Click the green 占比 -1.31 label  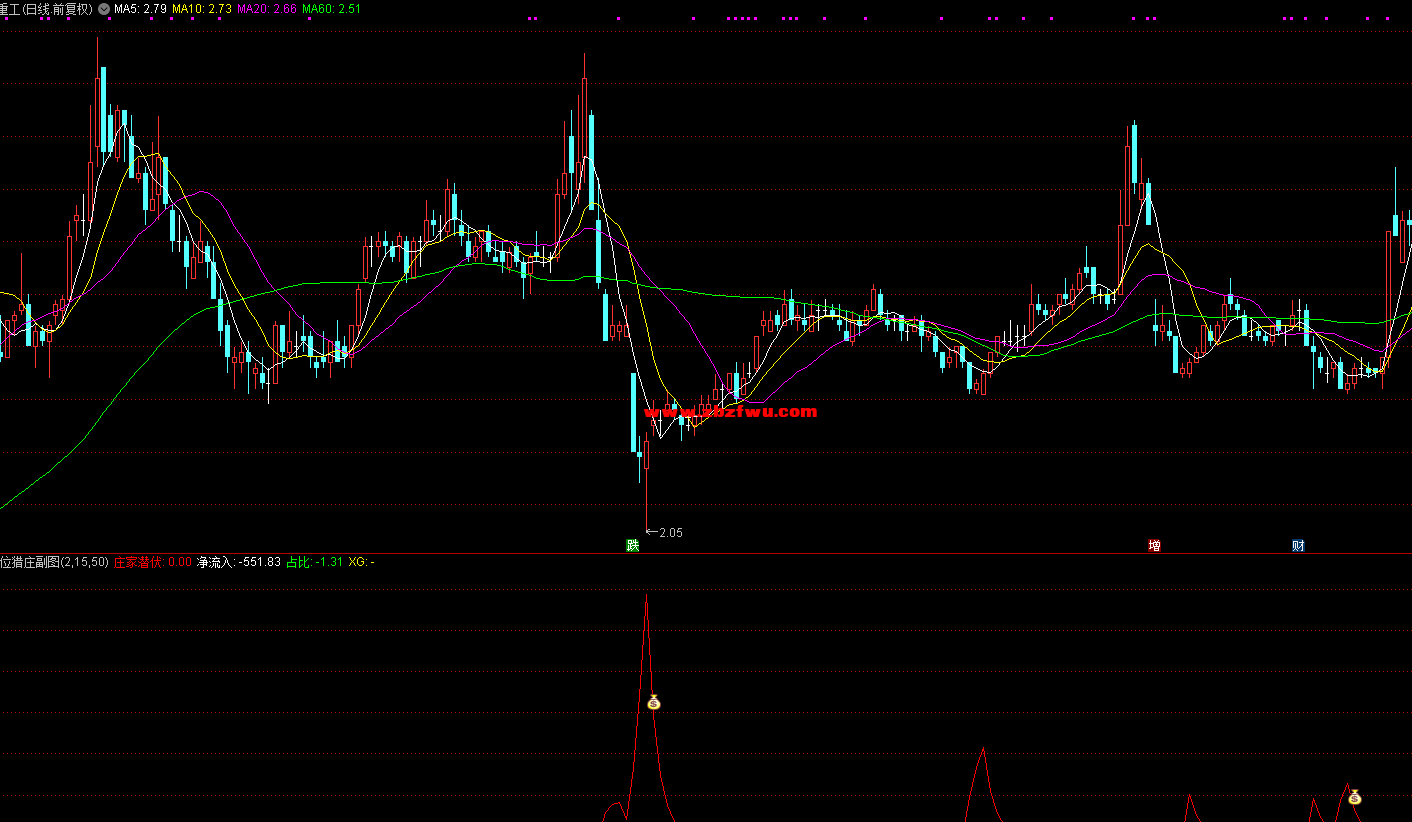tap(314, 562)
